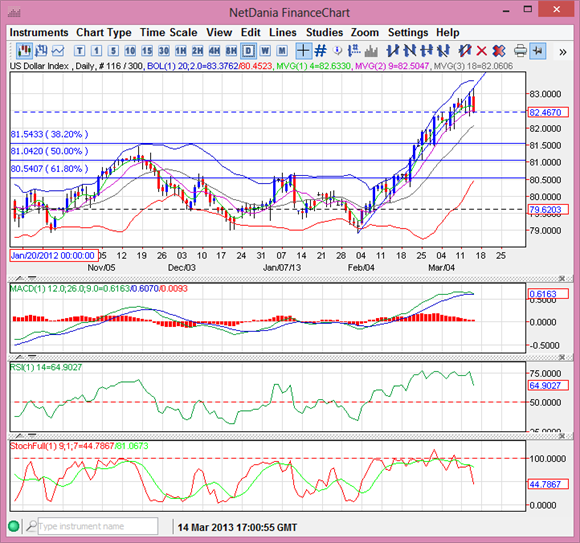Click the printer icon
The height and width of the screenshot is (543, 580).
point(520,51)
